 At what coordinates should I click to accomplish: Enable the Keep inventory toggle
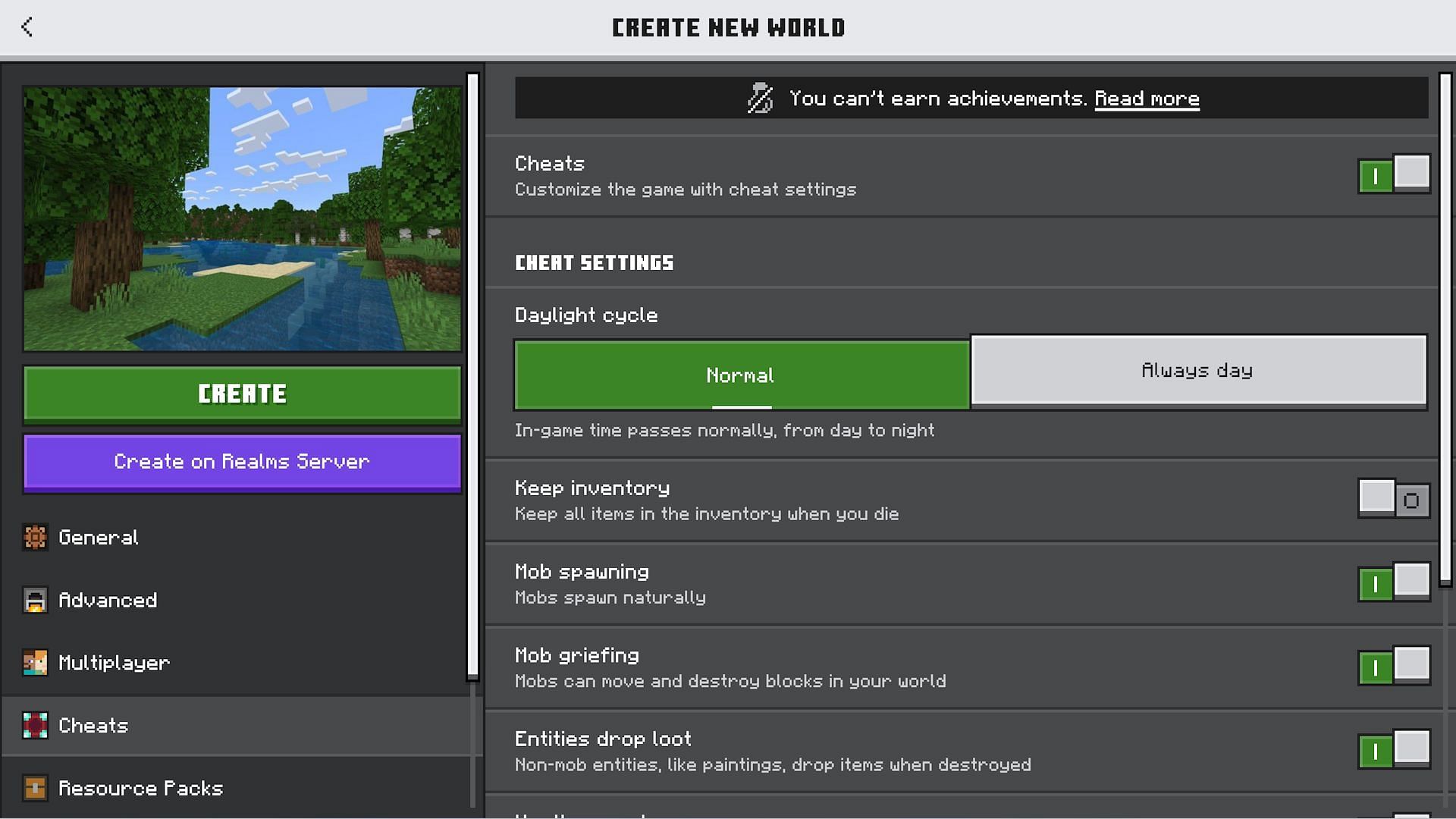pos(1394,499)
